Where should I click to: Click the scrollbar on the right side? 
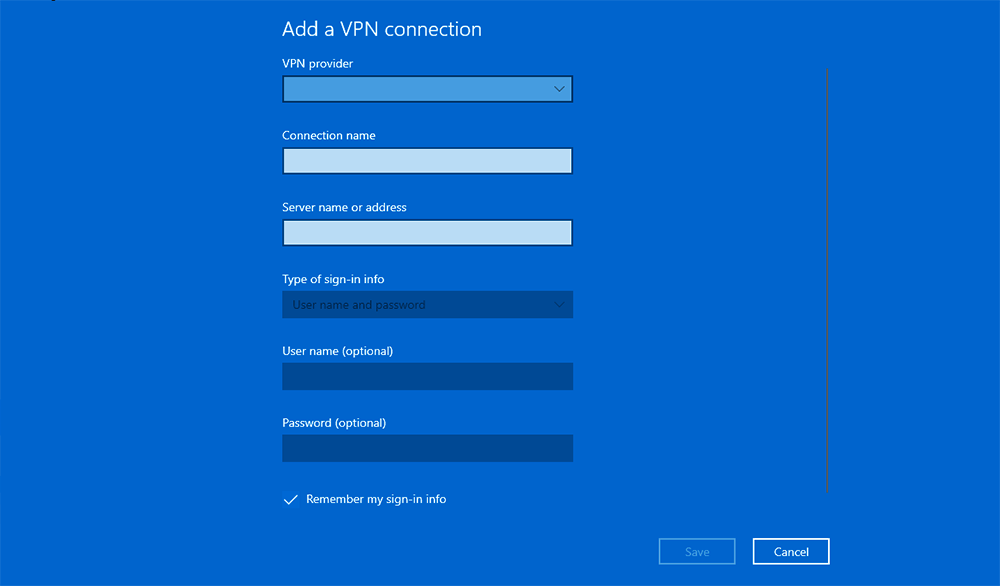click(826, 280)
